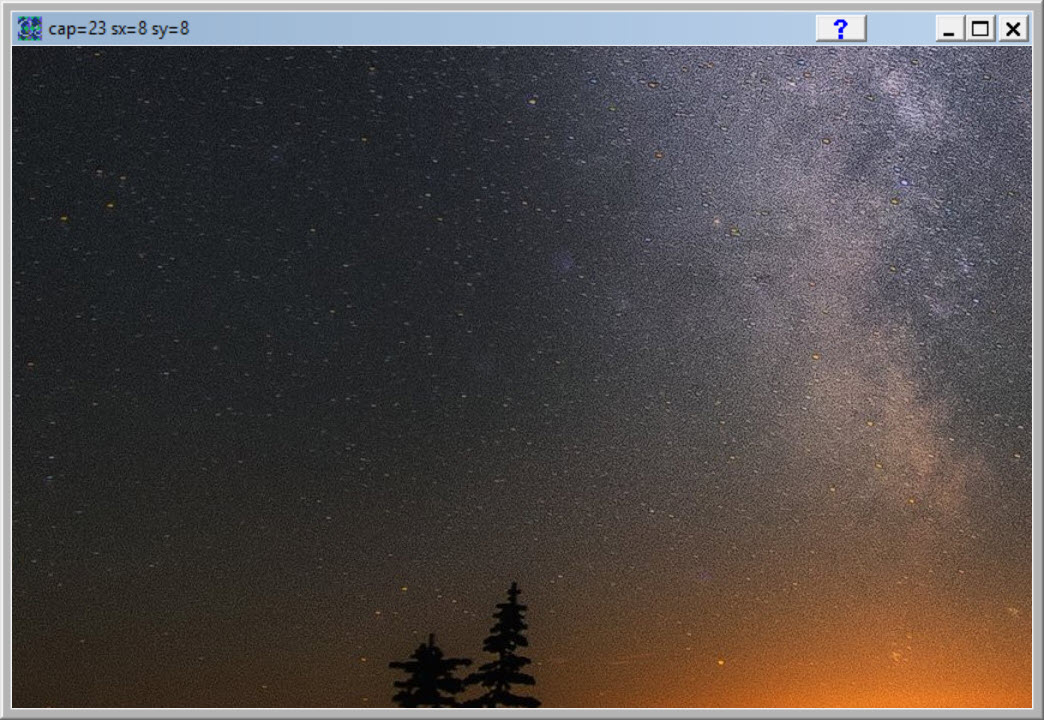This screenshot has height=720, width=1044.
Task: Maximize the window
Action: point(981,29)
